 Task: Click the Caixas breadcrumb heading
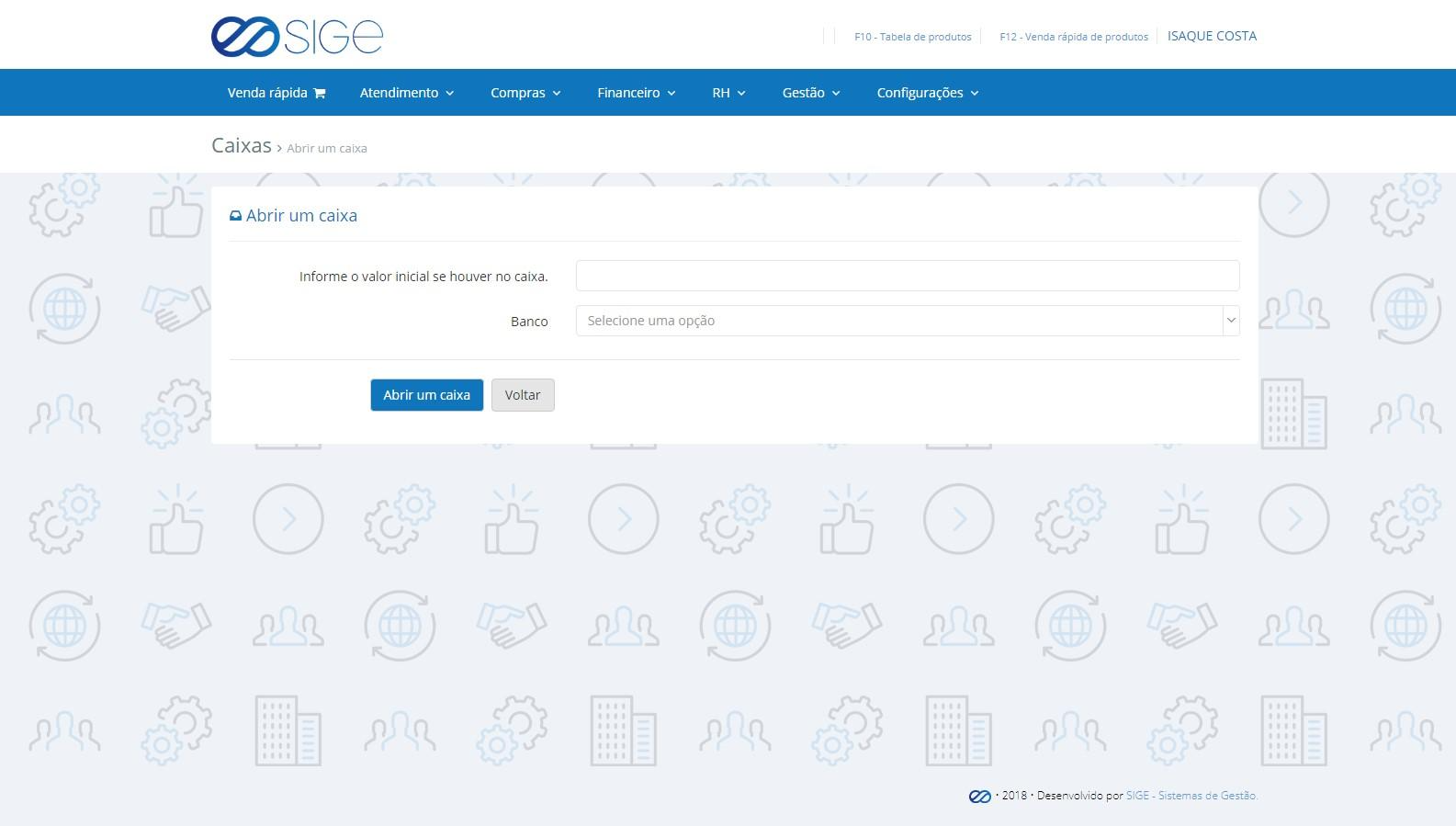(x=242, y=145)
